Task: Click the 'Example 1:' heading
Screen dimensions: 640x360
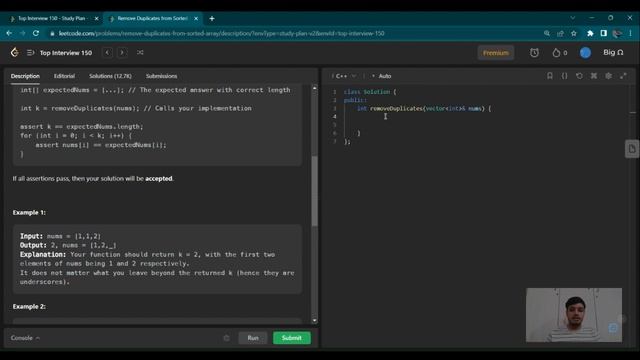Action: coord(29,213)
